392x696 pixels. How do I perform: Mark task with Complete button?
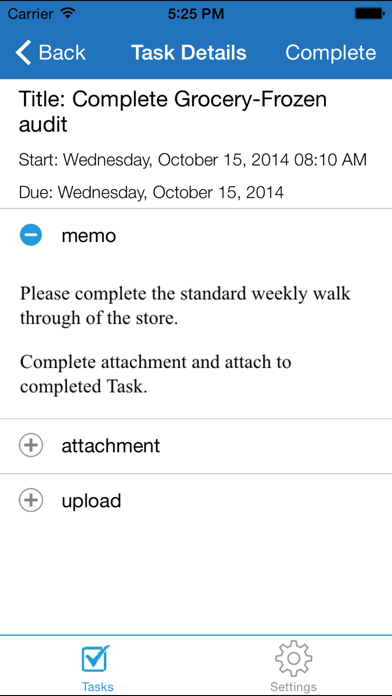[x=331, y=52]
